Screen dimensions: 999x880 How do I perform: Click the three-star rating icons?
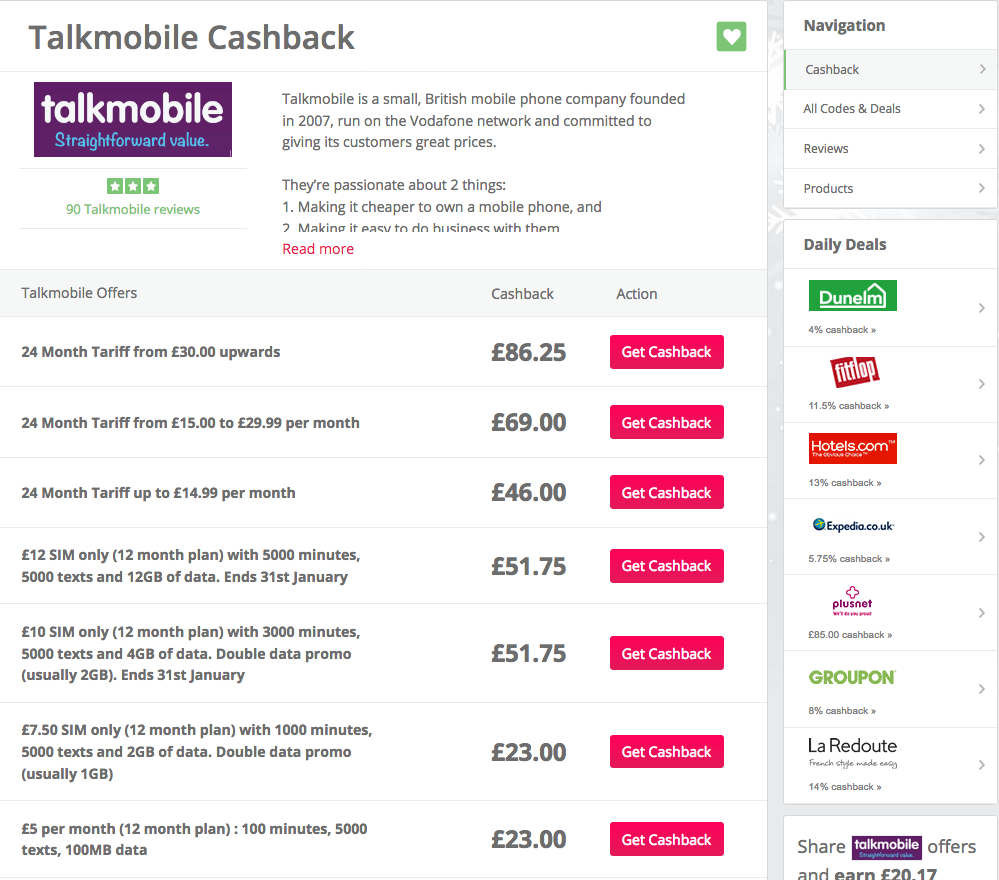[x=133, y=186]
